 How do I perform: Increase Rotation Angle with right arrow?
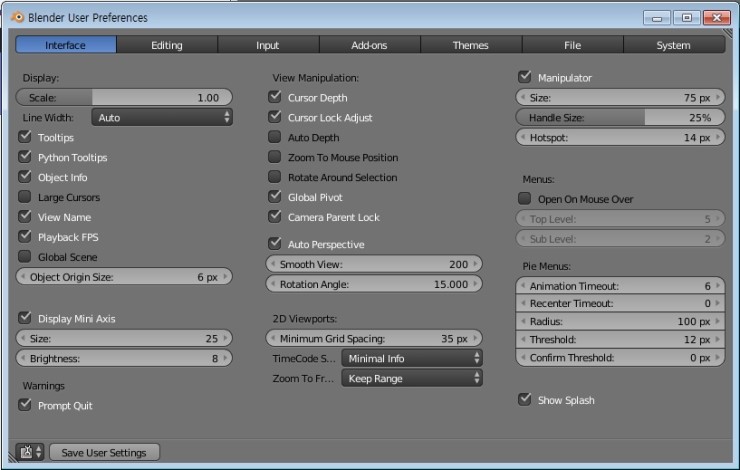pos(476,284)
